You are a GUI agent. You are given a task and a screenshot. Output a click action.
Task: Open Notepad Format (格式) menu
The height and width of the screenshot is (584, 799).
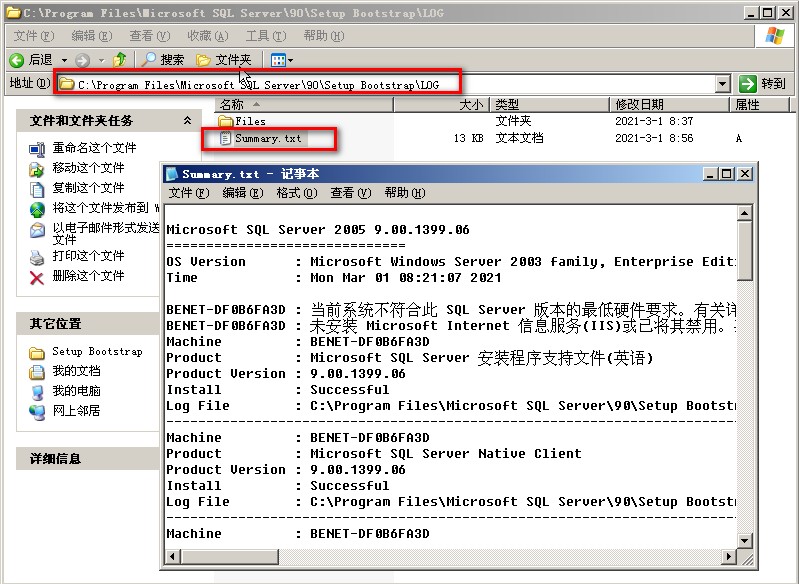297,193
